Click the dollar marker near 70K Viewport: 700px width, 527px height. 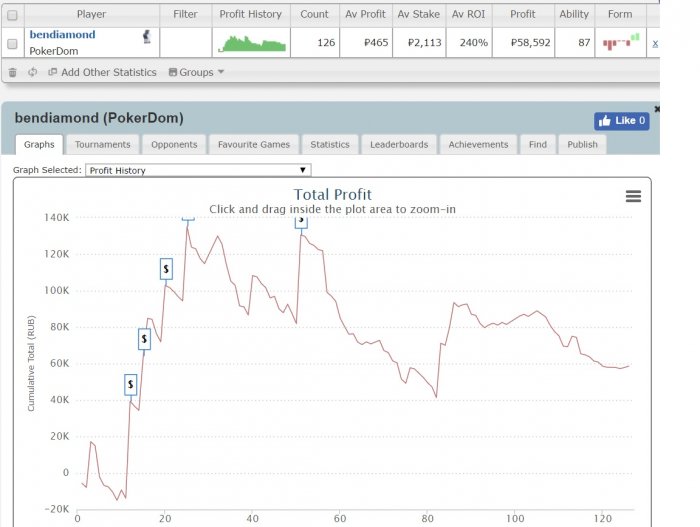click(144, 339)
